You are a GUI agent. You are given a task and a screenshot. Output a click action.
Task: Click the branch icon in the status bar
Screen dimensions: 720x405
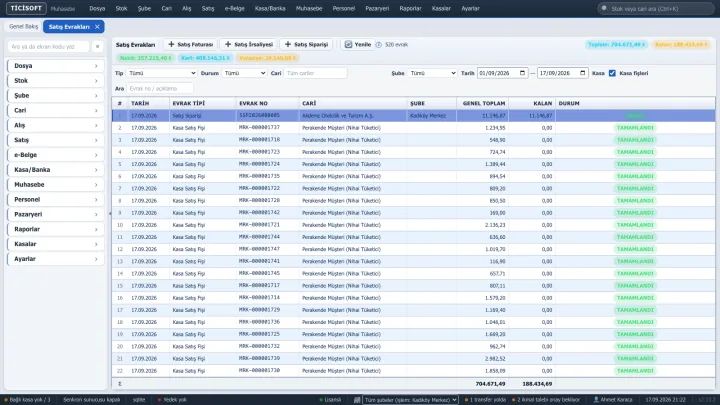pyautogui.click(x=357, y=400)
